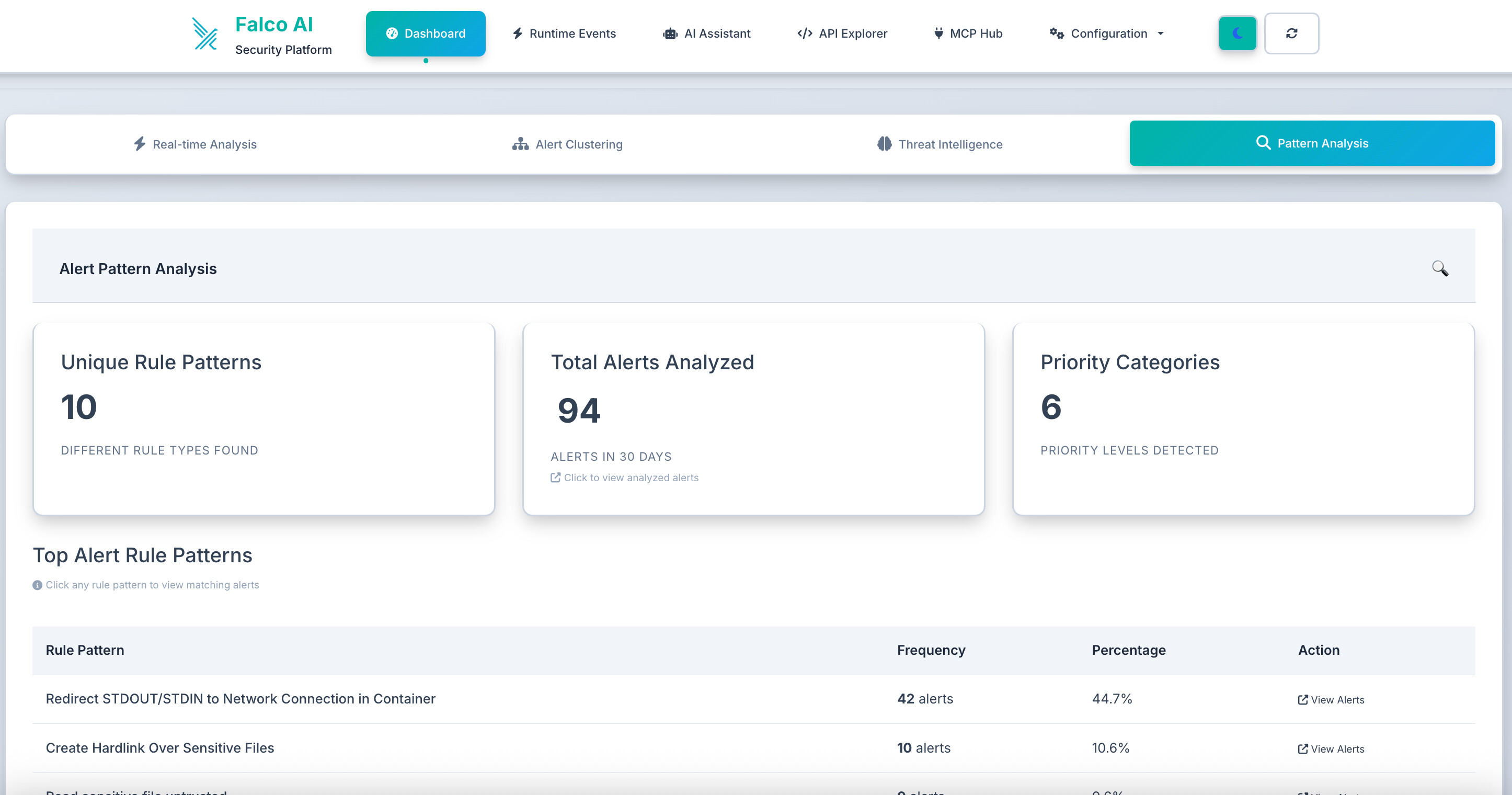This screenshot has width=1512, height=795.
Task: Click the magnifying glass icon in Alert Pattern Analysis header
Action: point(1439,268)
